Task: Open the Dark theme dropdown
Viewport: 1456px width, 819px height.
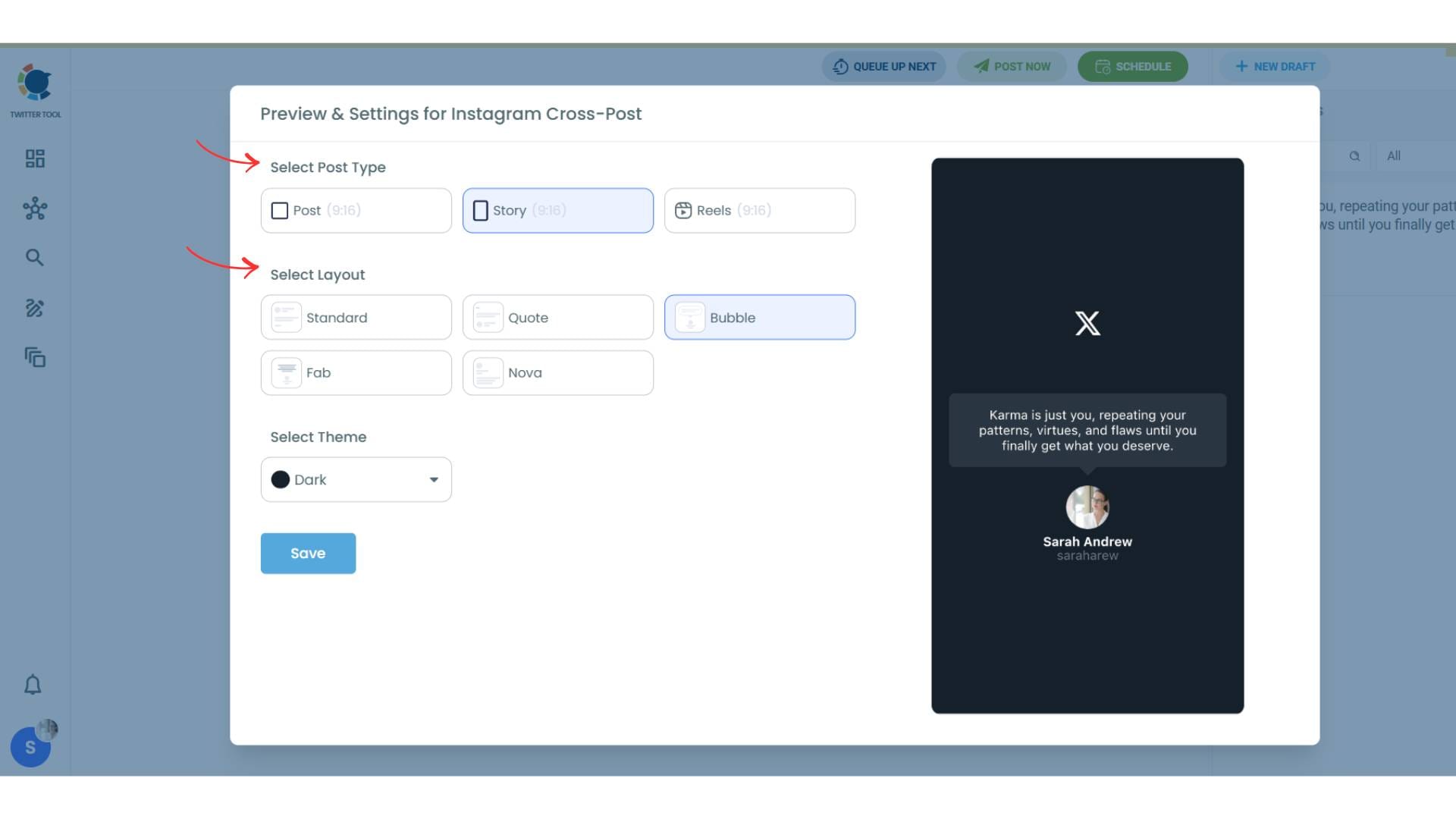Action: (356, 479)
